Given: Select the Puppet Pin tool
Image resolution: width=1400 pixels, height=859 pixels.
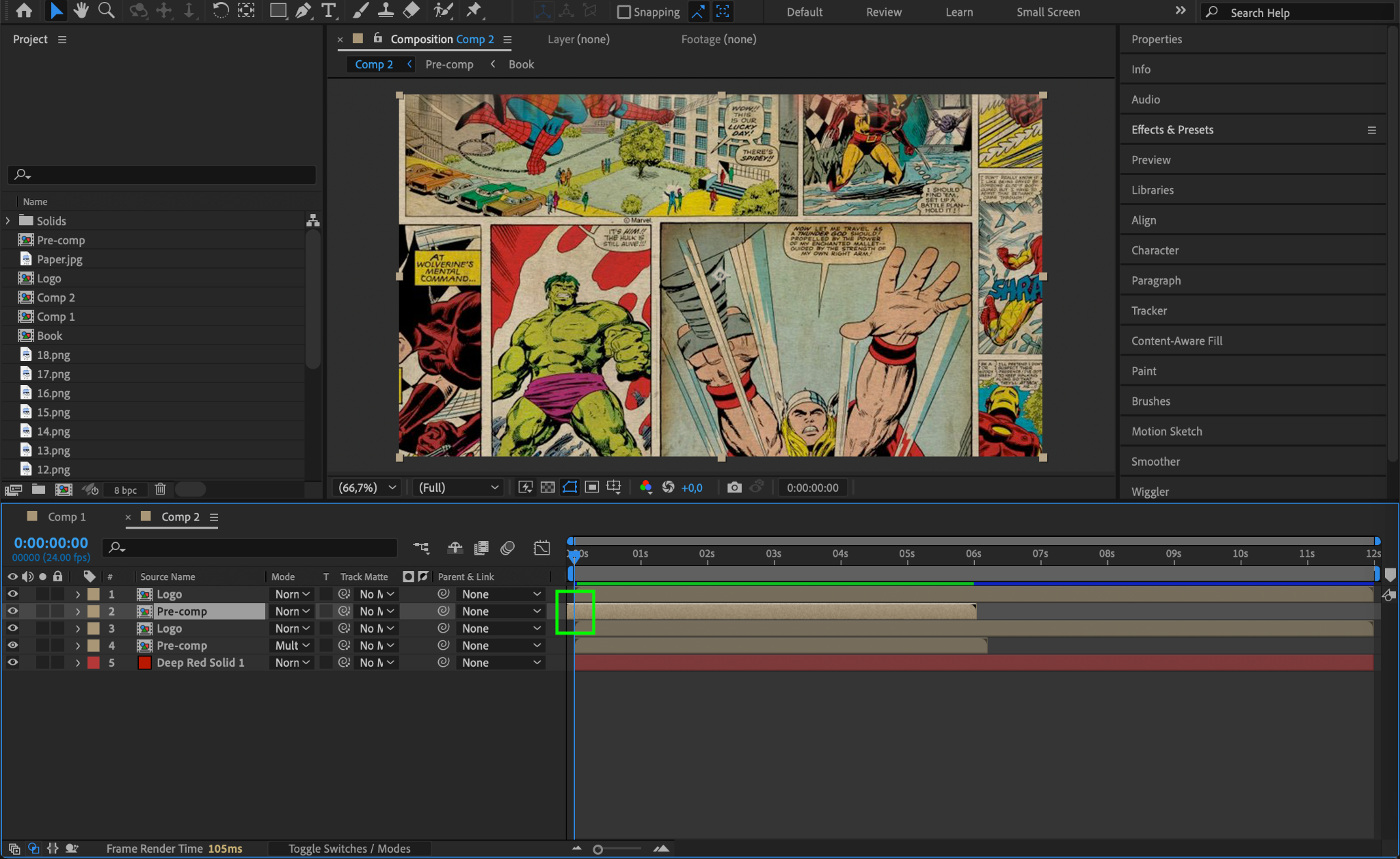Looking at the screenshot, I should 473,10.
